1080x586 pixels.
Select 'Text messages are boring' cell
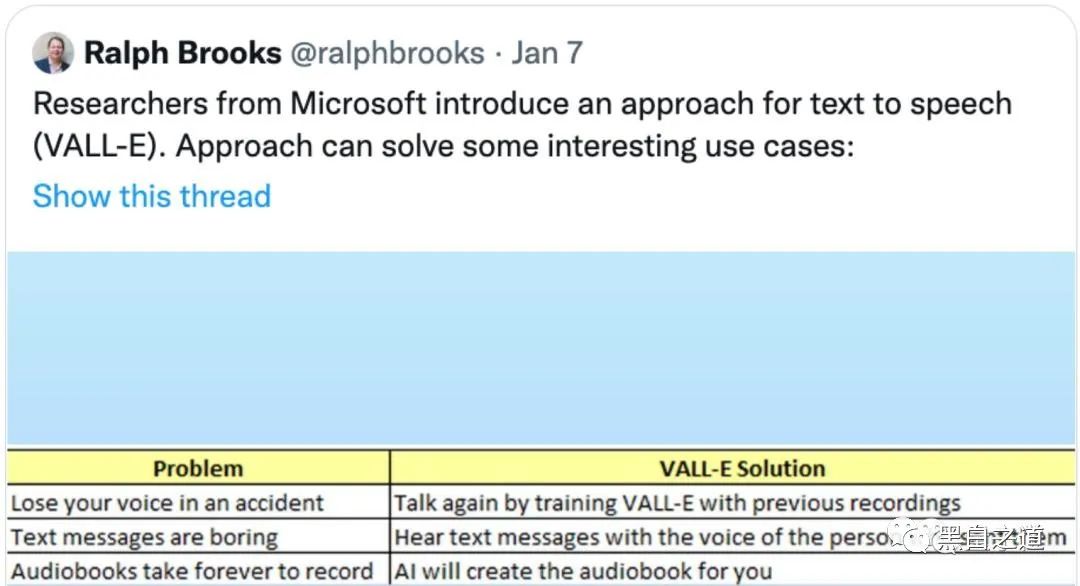click(x=198, y=537)
